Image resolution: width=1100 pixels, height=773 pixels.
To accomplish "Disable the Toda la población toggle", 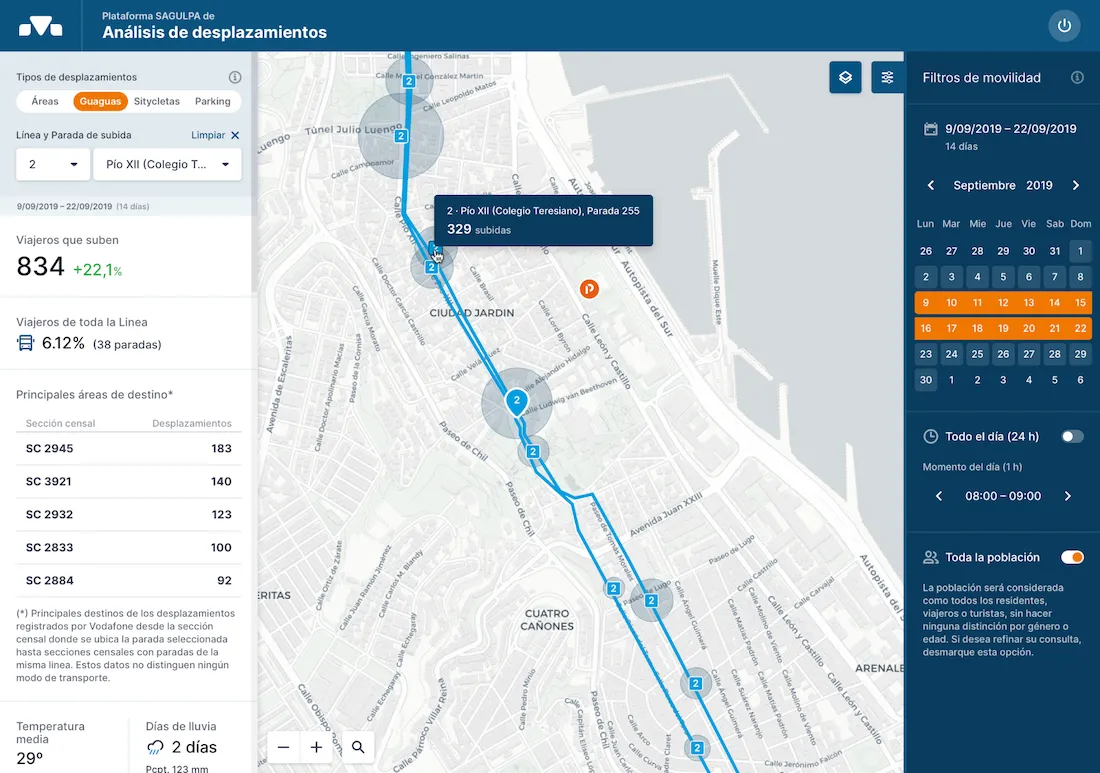I will click(x=1073, y=557).
